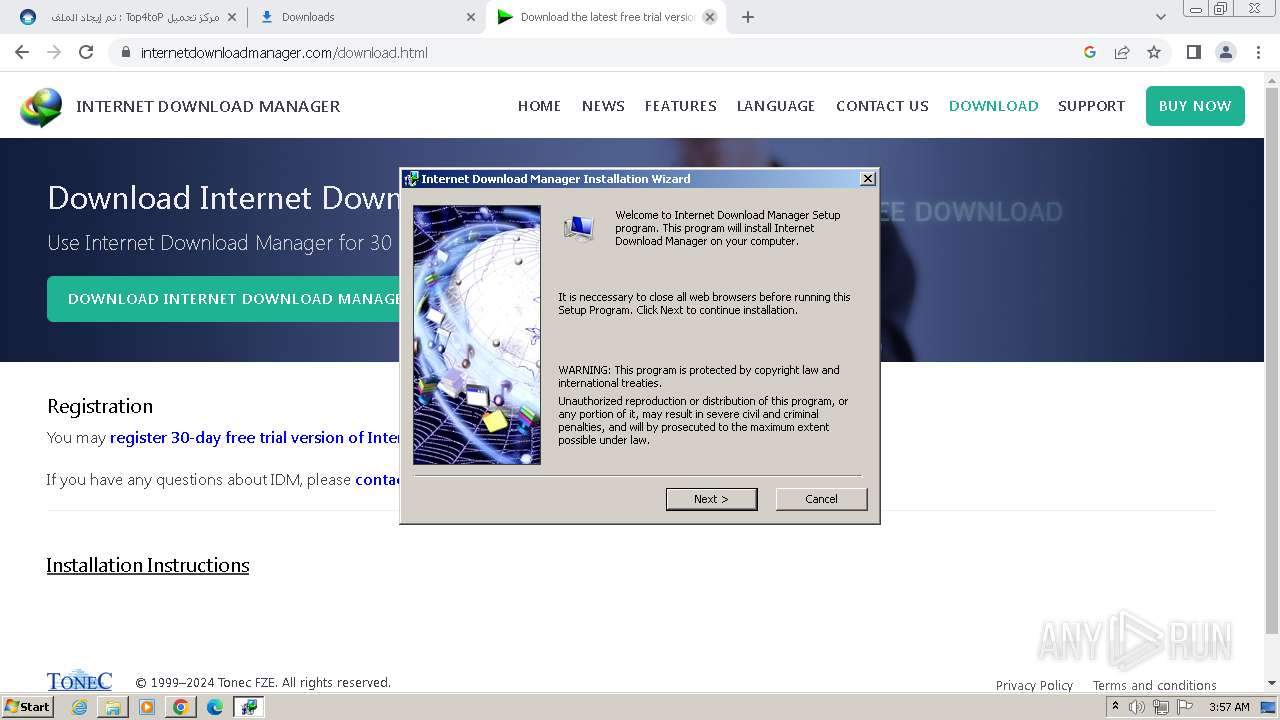Open File Explorer from taskbar
The height and width of the screenshot is (720, 1280).
(x=113, y=707)
